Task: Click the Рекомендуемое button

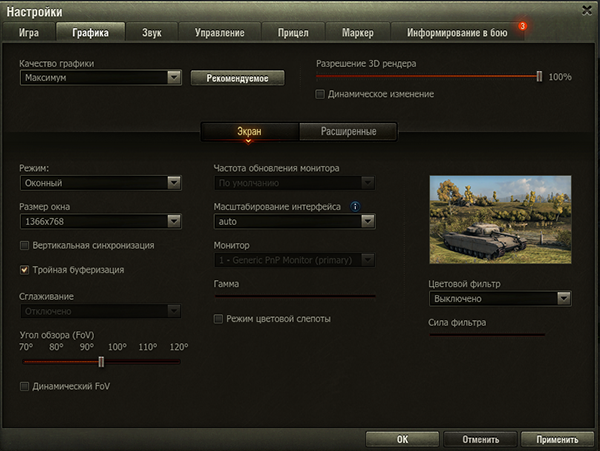Action: pos(238,78)
